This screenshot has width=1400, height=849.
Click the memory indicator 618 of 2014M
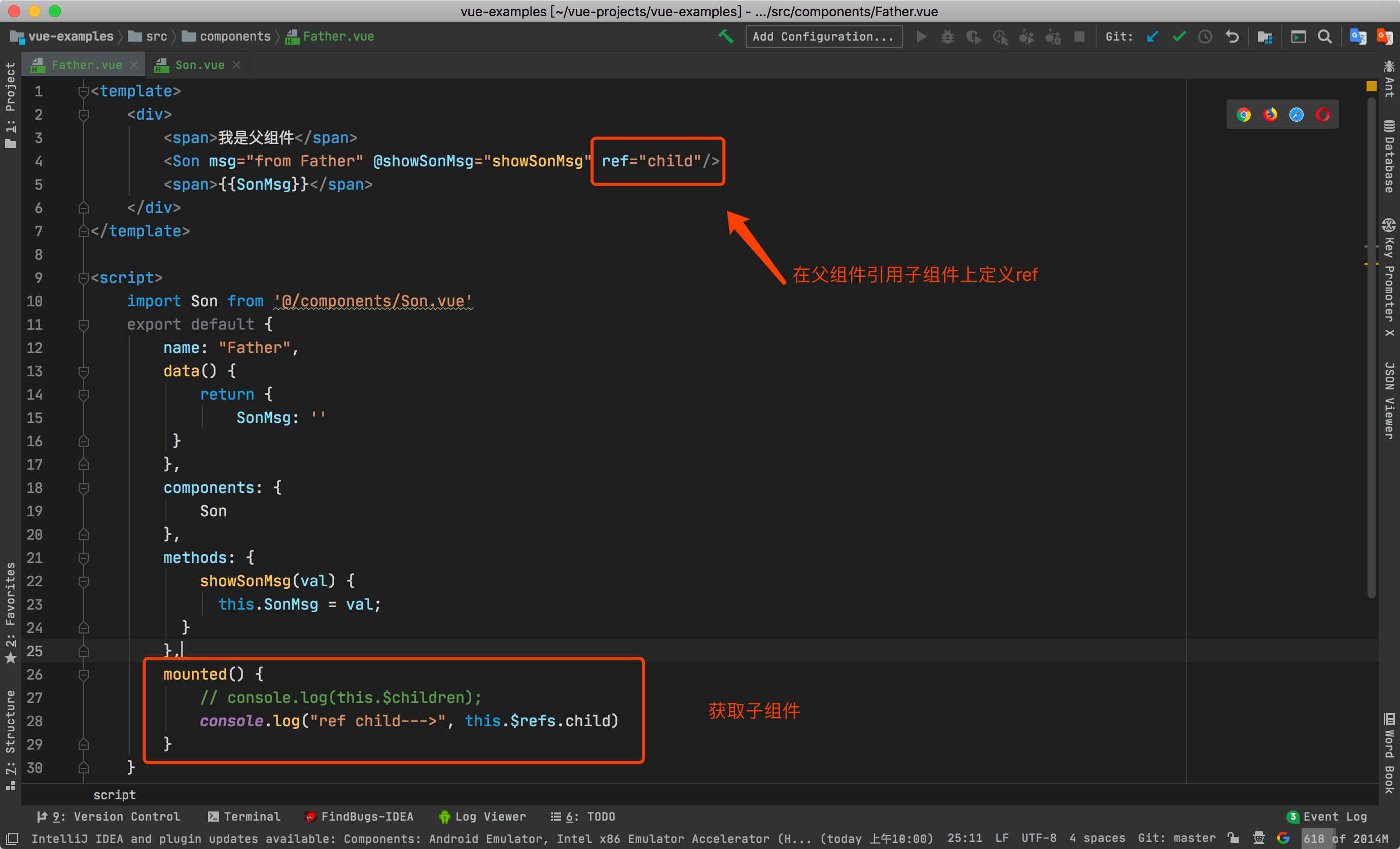click(1345, 838)
